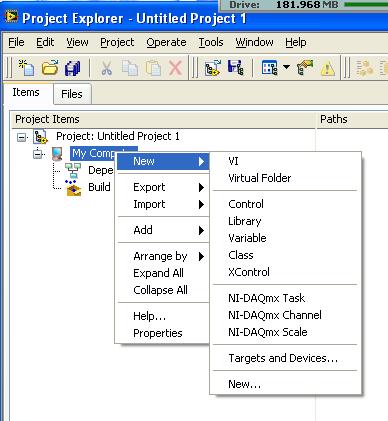Choose New... at submenu bottom
Screen dimensions: 388x421
286,384
